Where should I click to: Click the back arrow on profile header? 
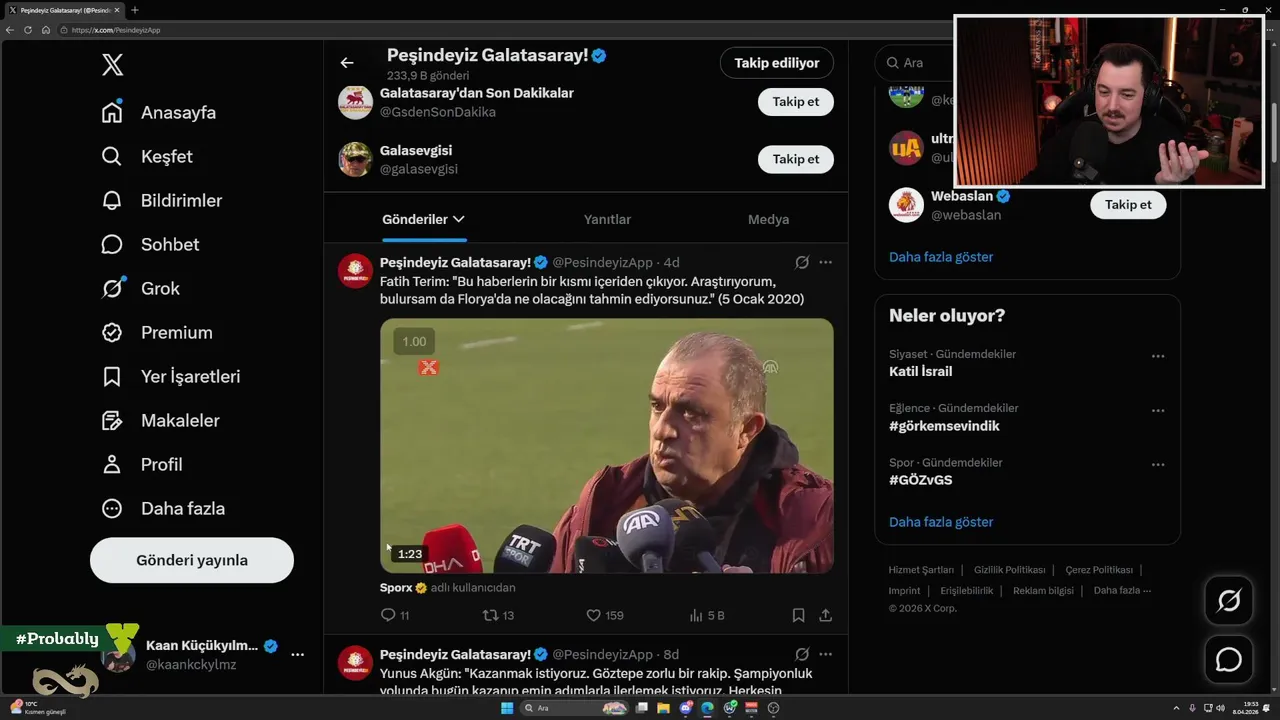coord(347,62)
